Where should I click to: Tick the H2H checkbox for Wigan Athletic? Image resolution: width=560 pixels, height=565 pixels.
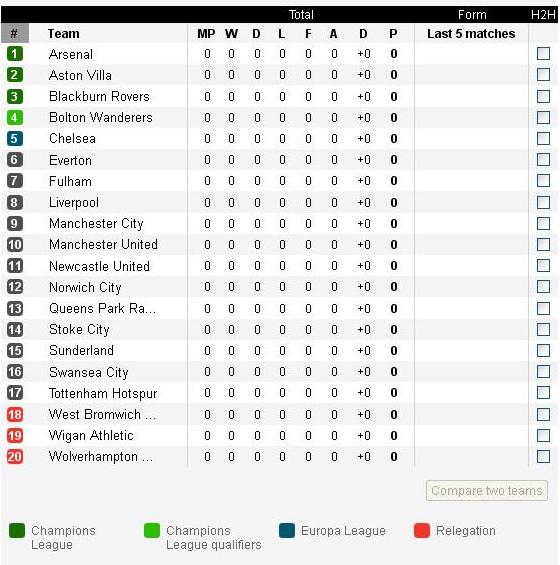pos(543,436)
